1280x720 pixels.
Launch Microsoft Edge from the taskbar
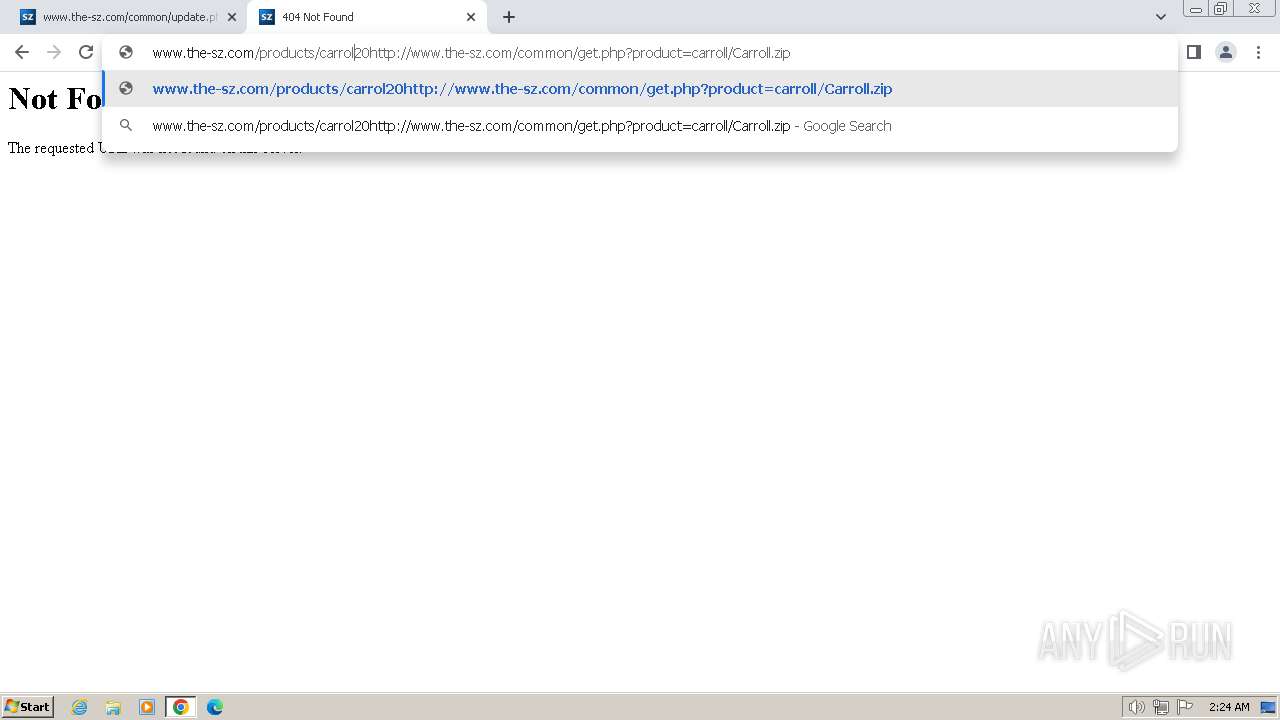coord(215,707)
